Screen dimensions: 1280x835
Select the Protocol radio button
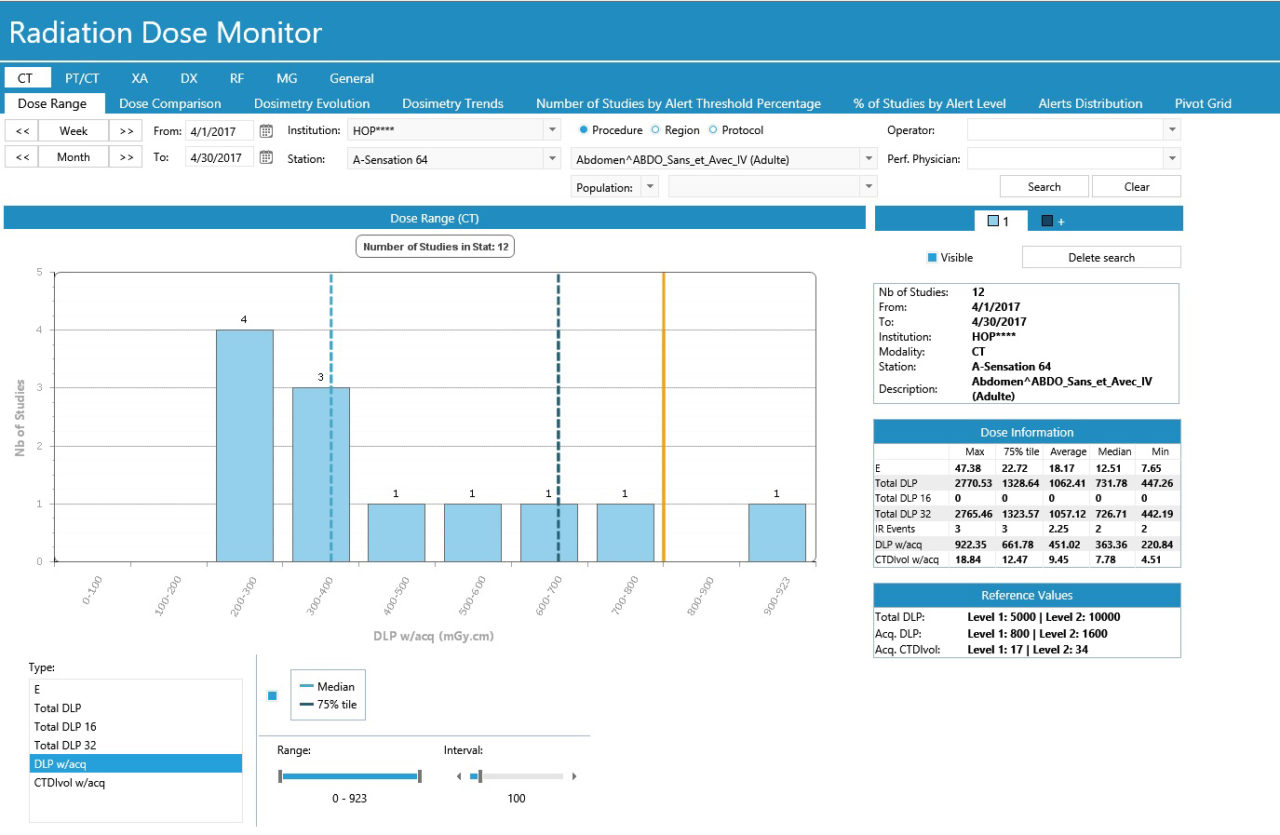(713, 130)
